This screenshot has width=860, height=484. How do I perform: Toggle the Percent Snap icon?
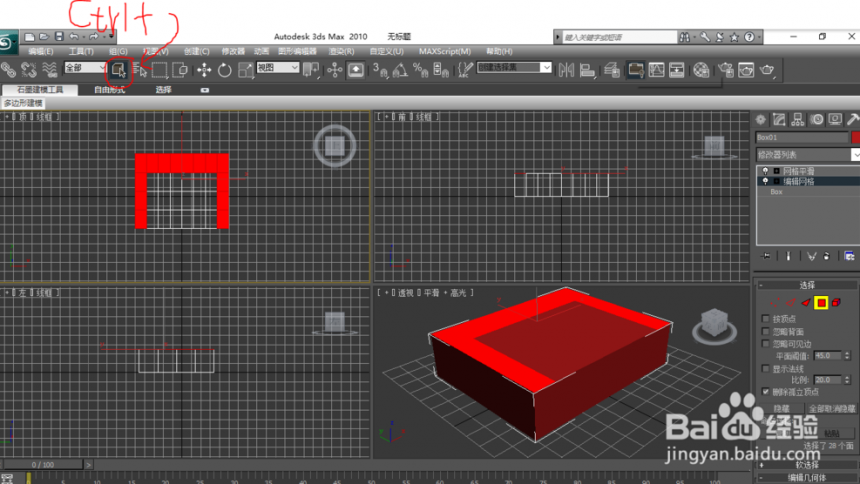coord(420,70)
